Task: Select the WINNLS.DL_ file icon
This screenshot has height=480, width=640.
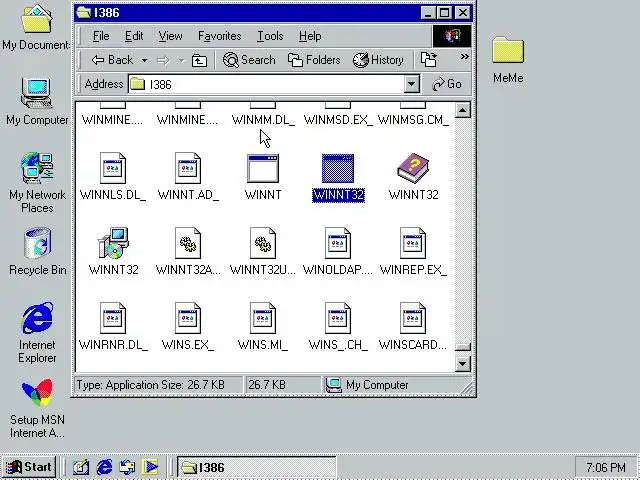Action: pyautogui.click(x=113, y=168)
